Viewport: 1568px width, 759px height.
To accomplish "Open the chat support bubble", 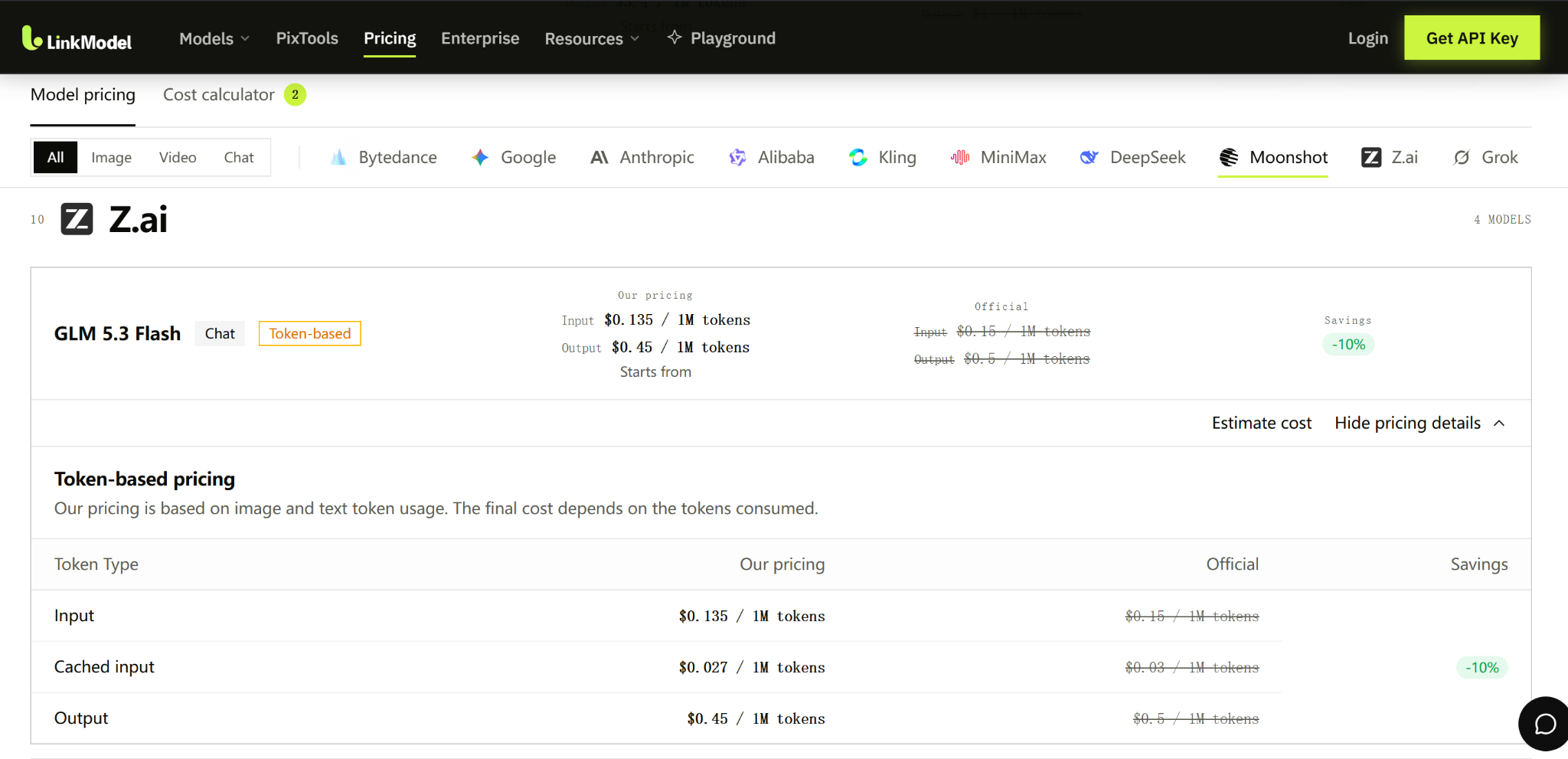I will [1544, 723].
